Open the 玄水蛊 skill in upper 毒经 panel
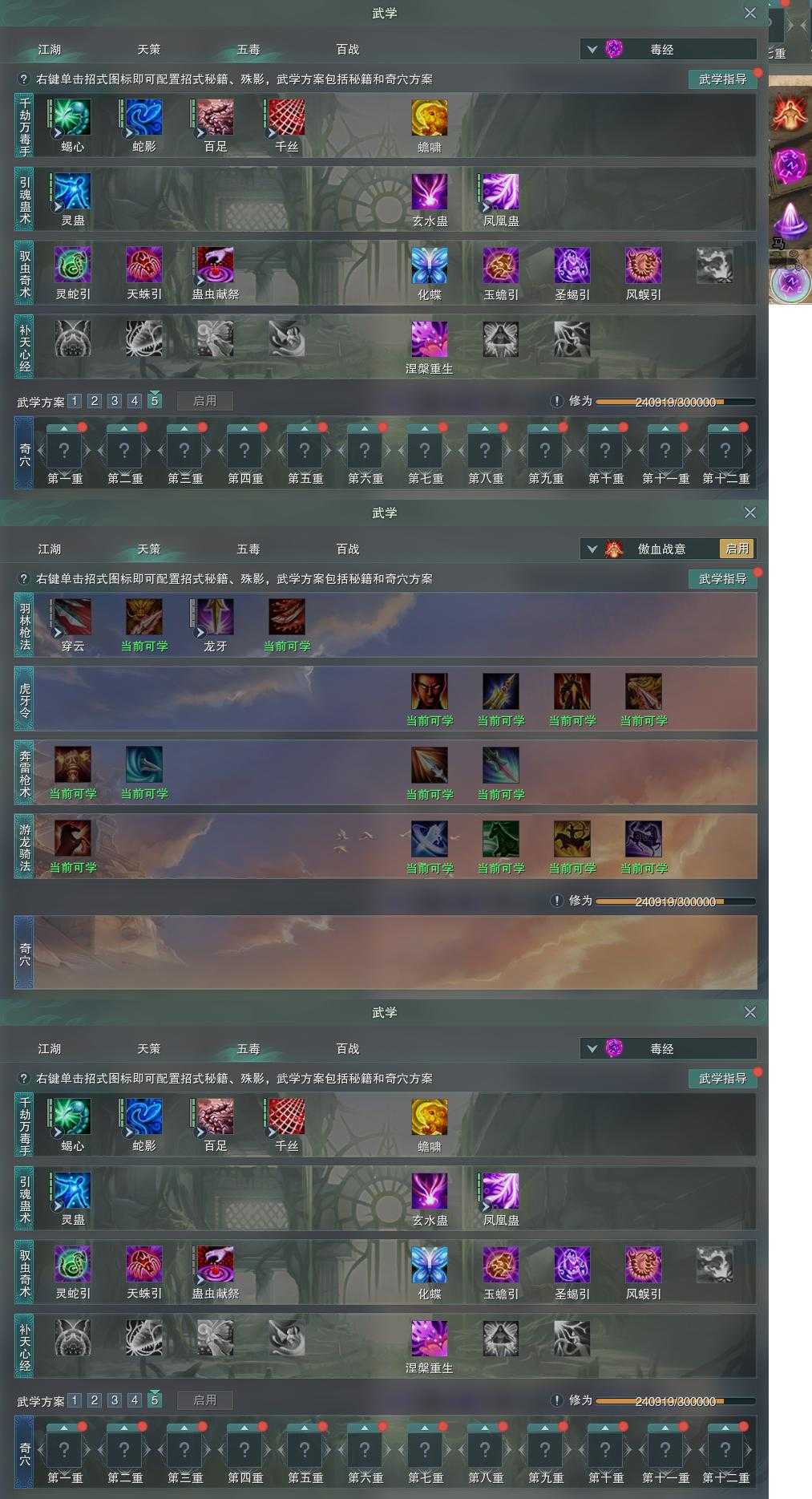 coord(430,192)
